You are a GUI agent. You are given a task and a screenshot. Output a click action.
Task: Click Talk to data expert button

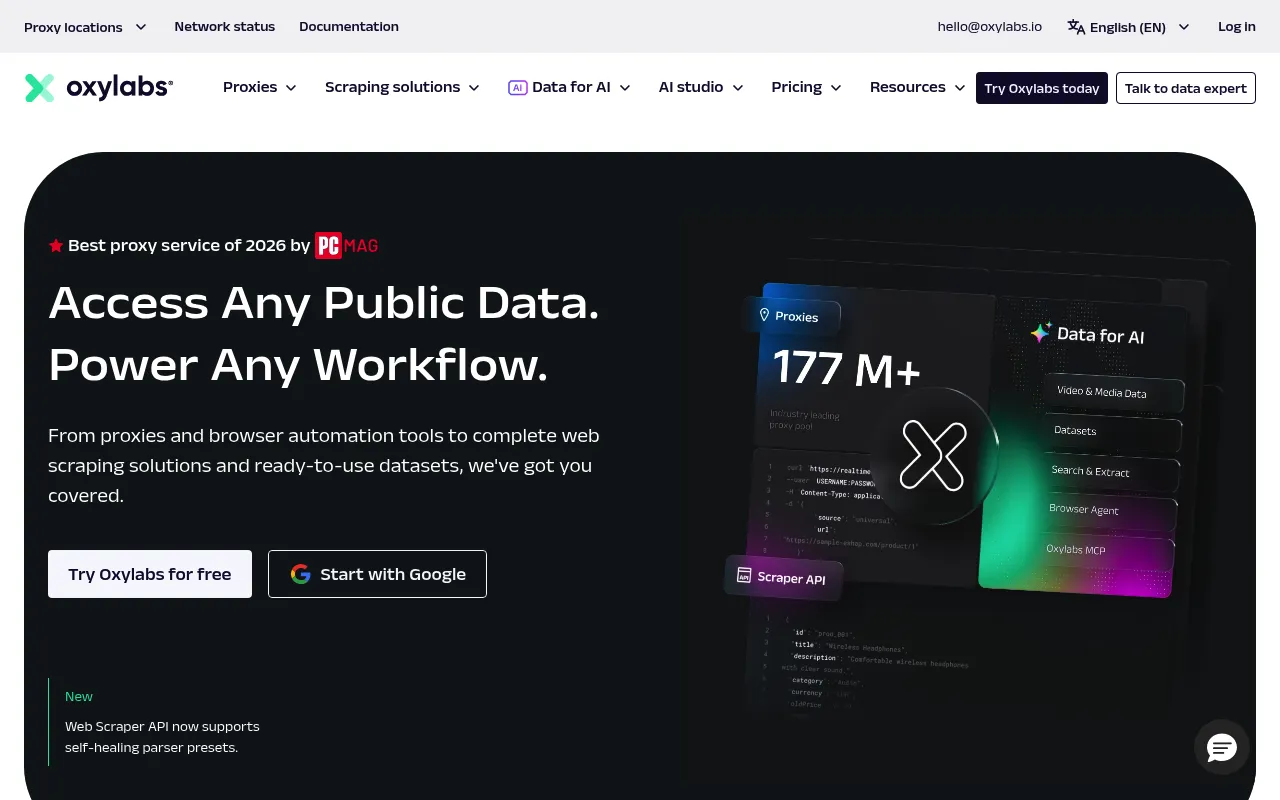click(x=1186, y=88)
